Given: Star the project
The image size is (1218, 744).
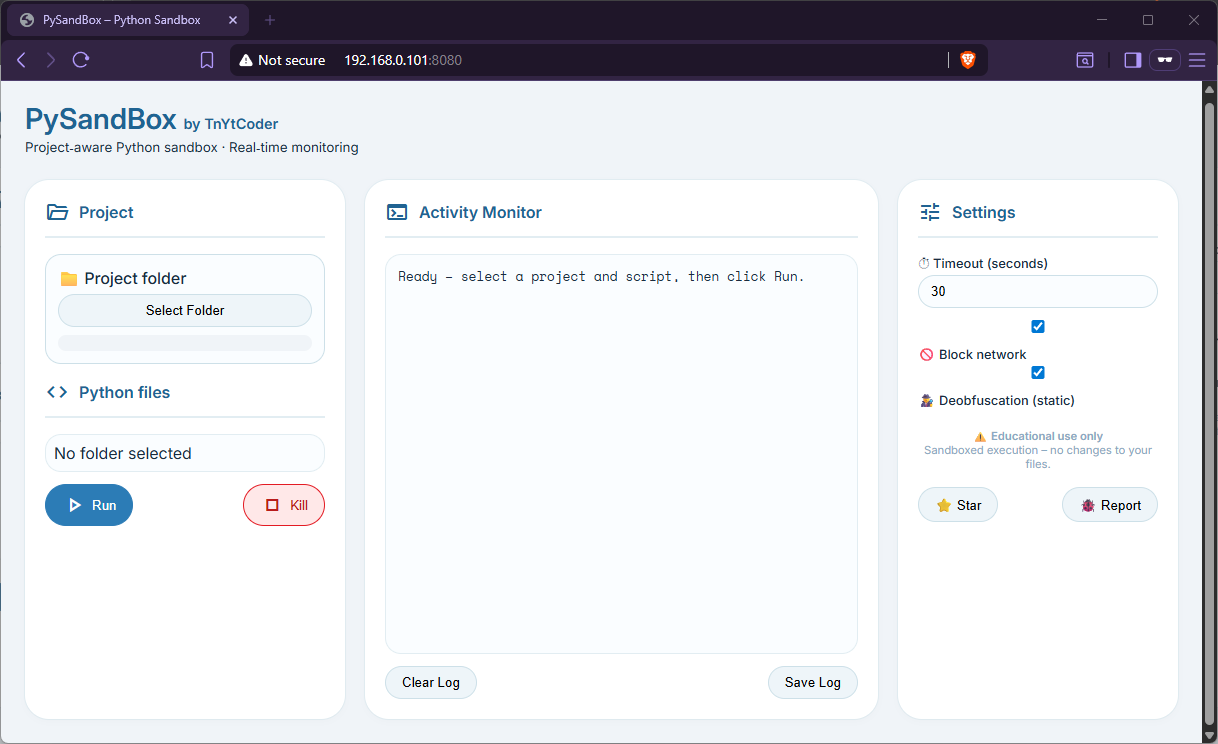Looking at the screenshot, I should click(x=958, y=505).
